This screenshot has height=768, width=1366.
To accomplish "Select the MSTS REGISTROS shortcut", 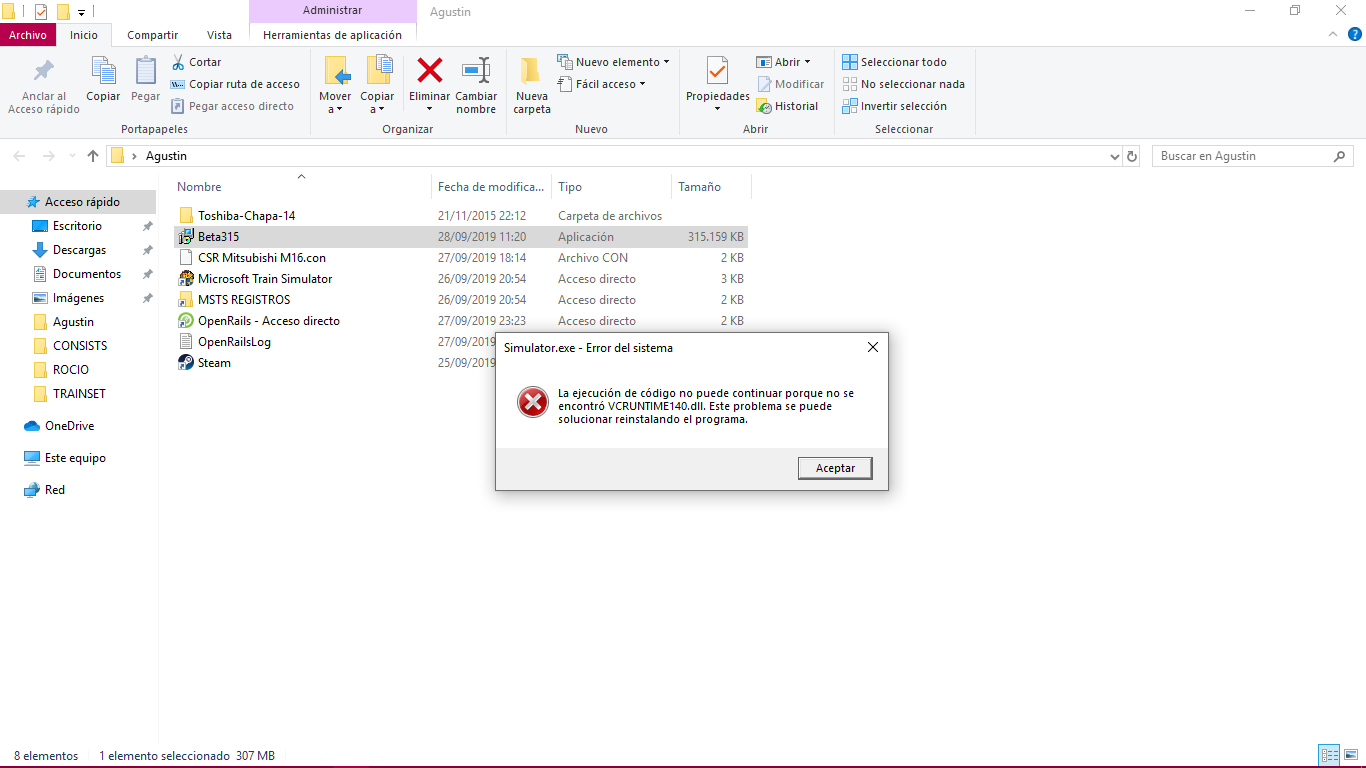I will click(x=244, y=300).
